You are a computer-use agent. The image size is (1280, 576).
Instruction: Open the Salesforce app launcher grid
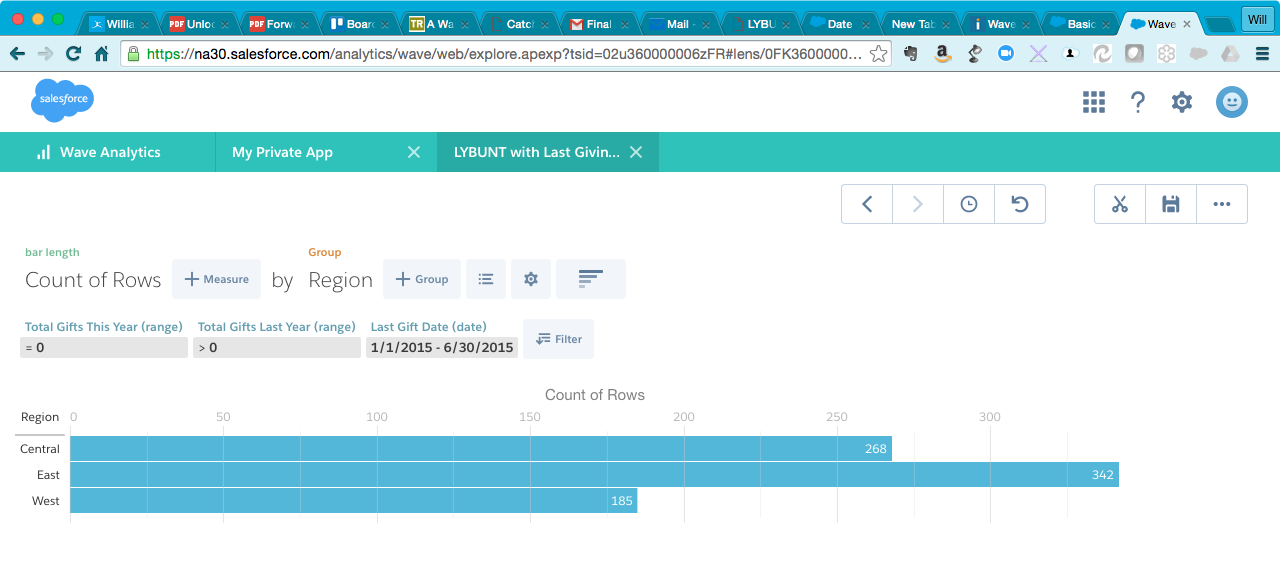point(1093,101)
